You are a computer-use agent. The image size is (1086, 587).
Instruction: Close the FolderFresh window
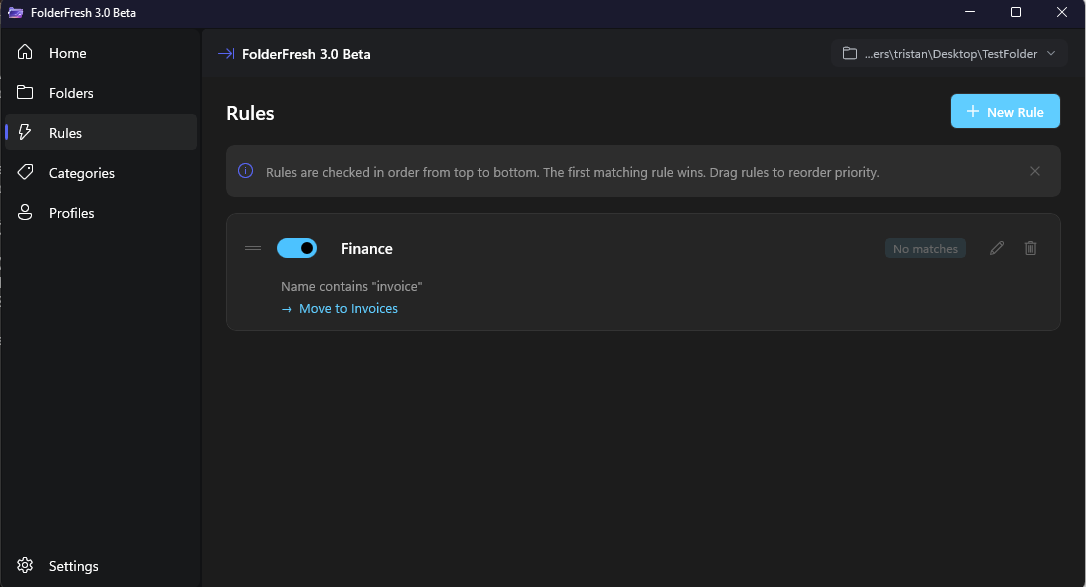[1061, 12]
